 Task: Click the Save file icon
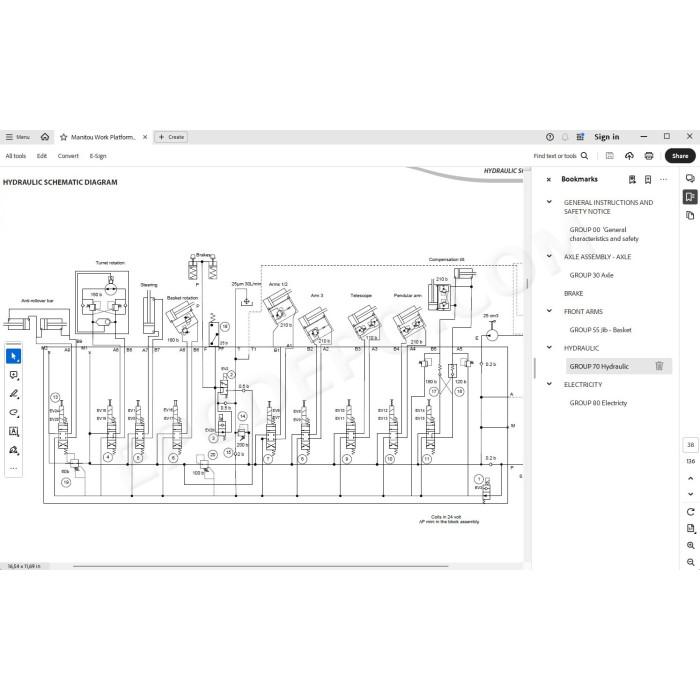609,156
